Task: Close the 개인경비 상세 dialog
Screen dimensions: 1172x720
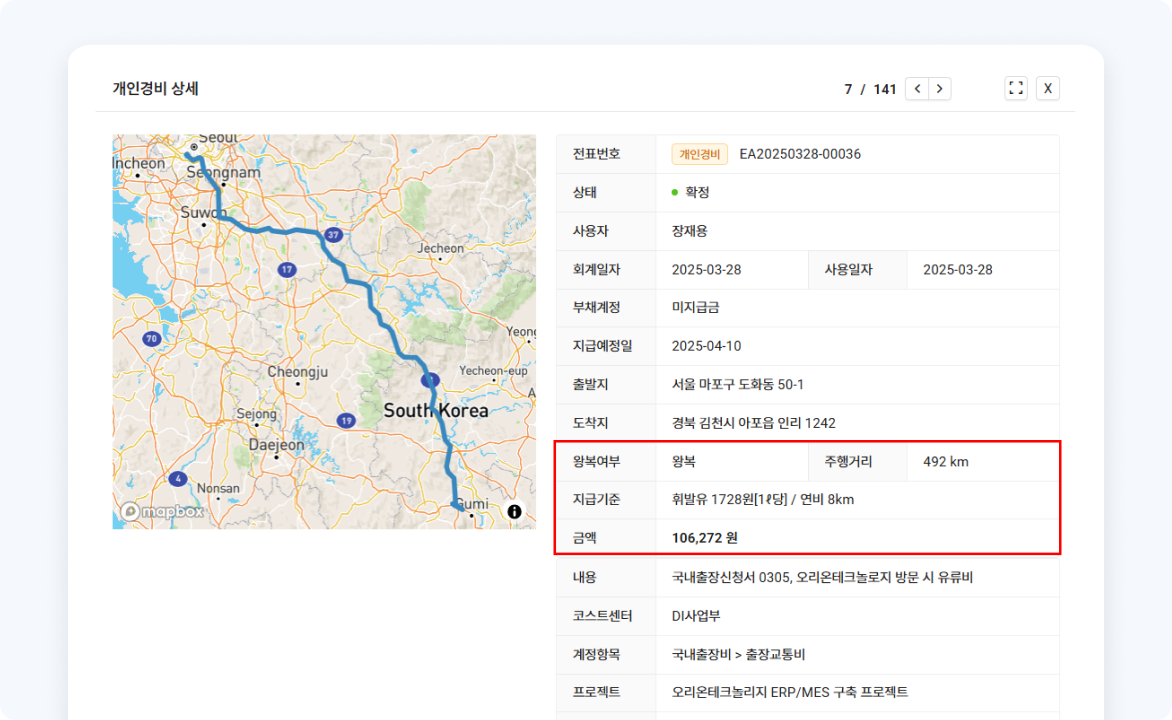Action: click(x=1047, y=88)
